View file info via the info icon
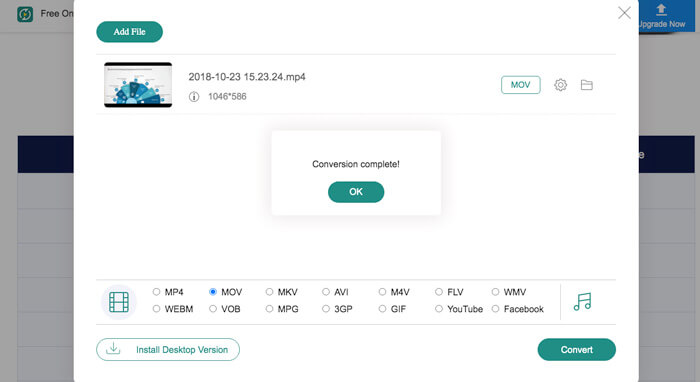Image resolution: width=700 pixels, height=382 pixels. click(194, 96)
